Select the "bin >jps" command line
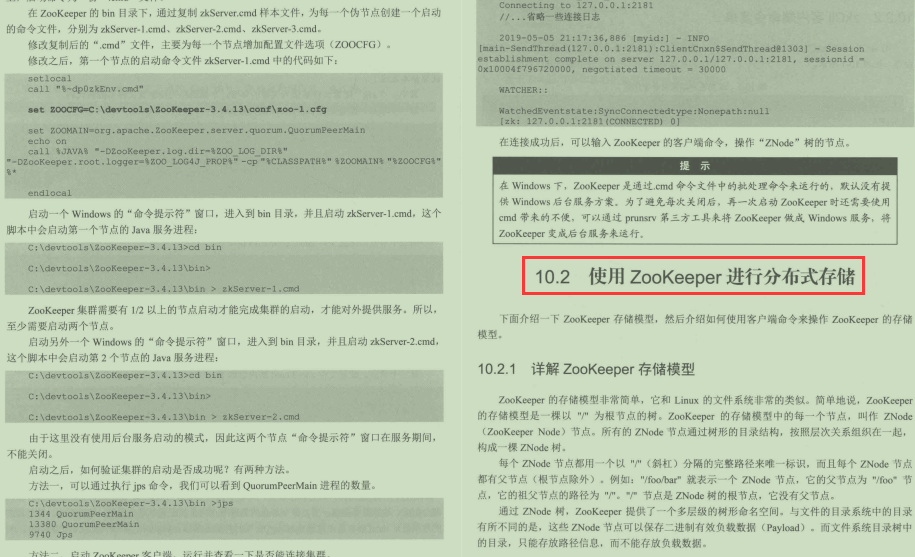This screenshot has width=915, height=557. [x=131, y=503]
